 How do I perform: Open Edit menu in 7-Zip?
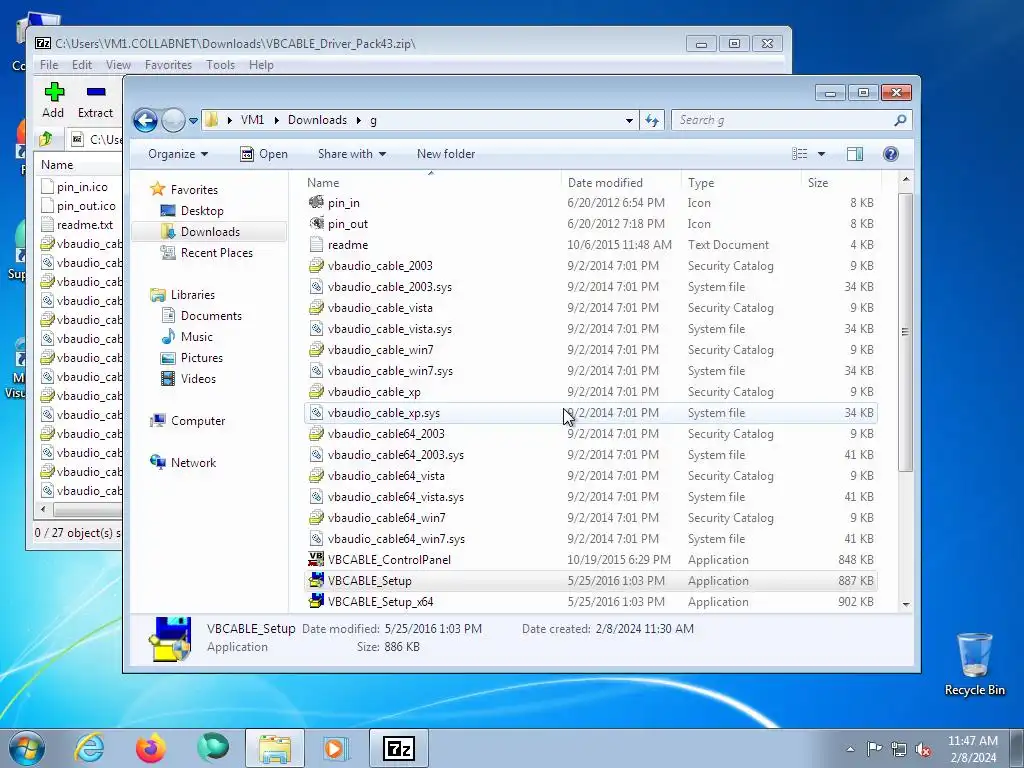point(82,65)
